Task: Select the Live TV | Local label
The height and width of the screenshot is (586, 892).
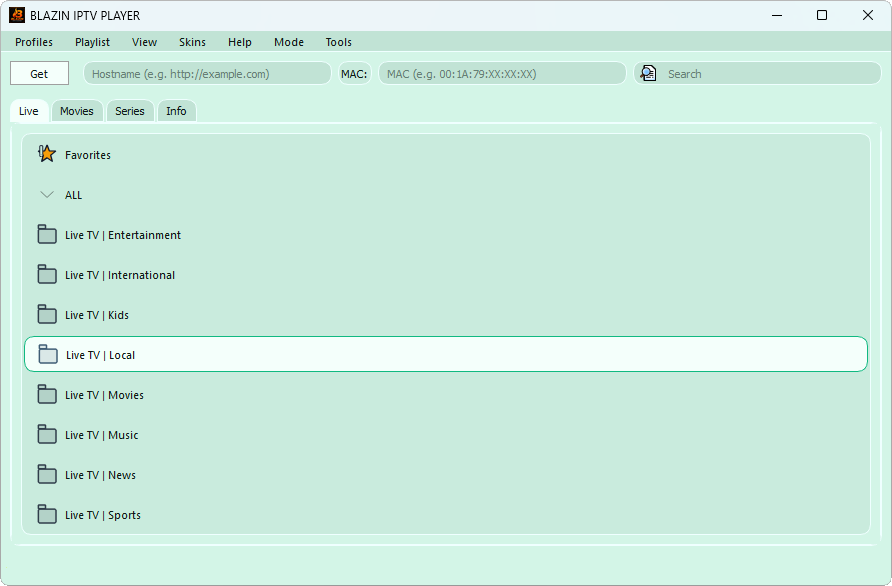Action: [x=100, y=355]
